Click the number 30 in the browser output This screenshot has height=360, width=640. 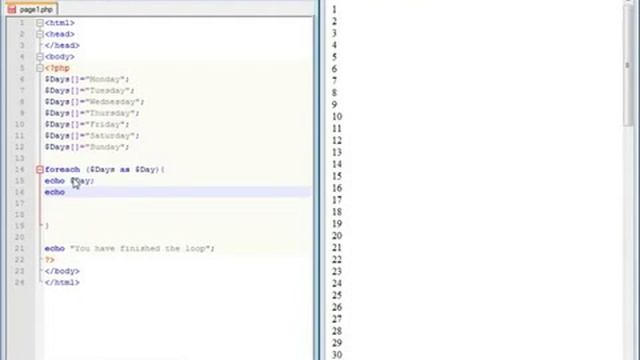click(x=337, y=355)
